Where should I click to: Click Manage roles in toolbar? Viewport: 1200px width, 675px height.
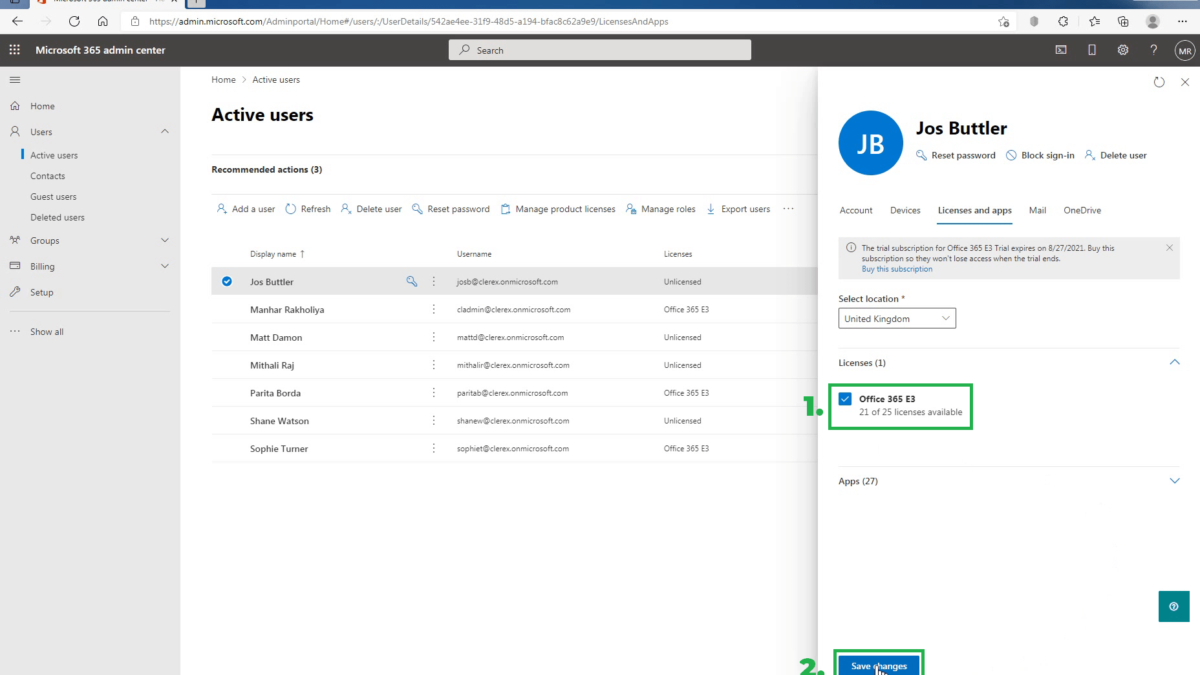(x=660, y=209)
